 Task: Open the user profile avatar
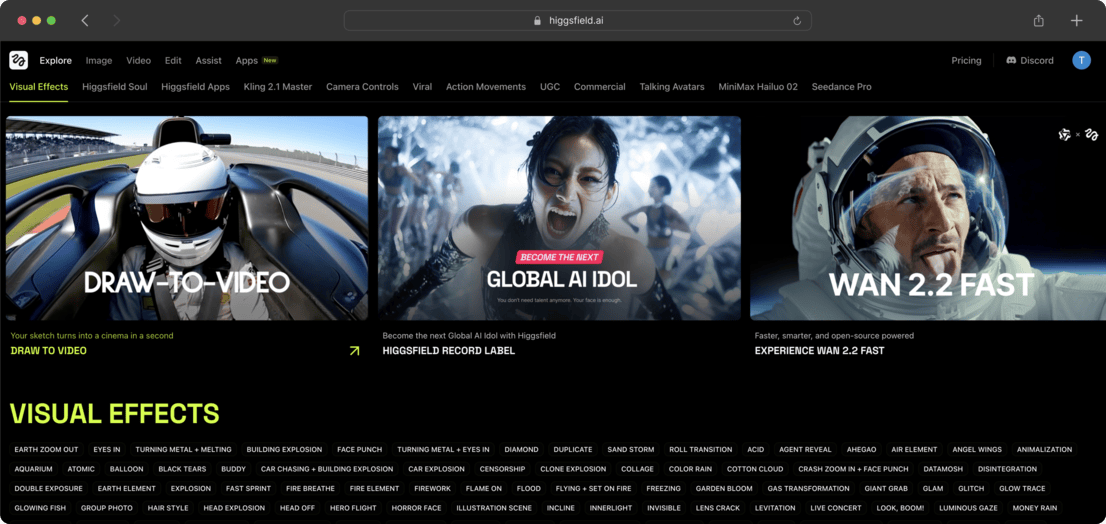coord(1081,60)
